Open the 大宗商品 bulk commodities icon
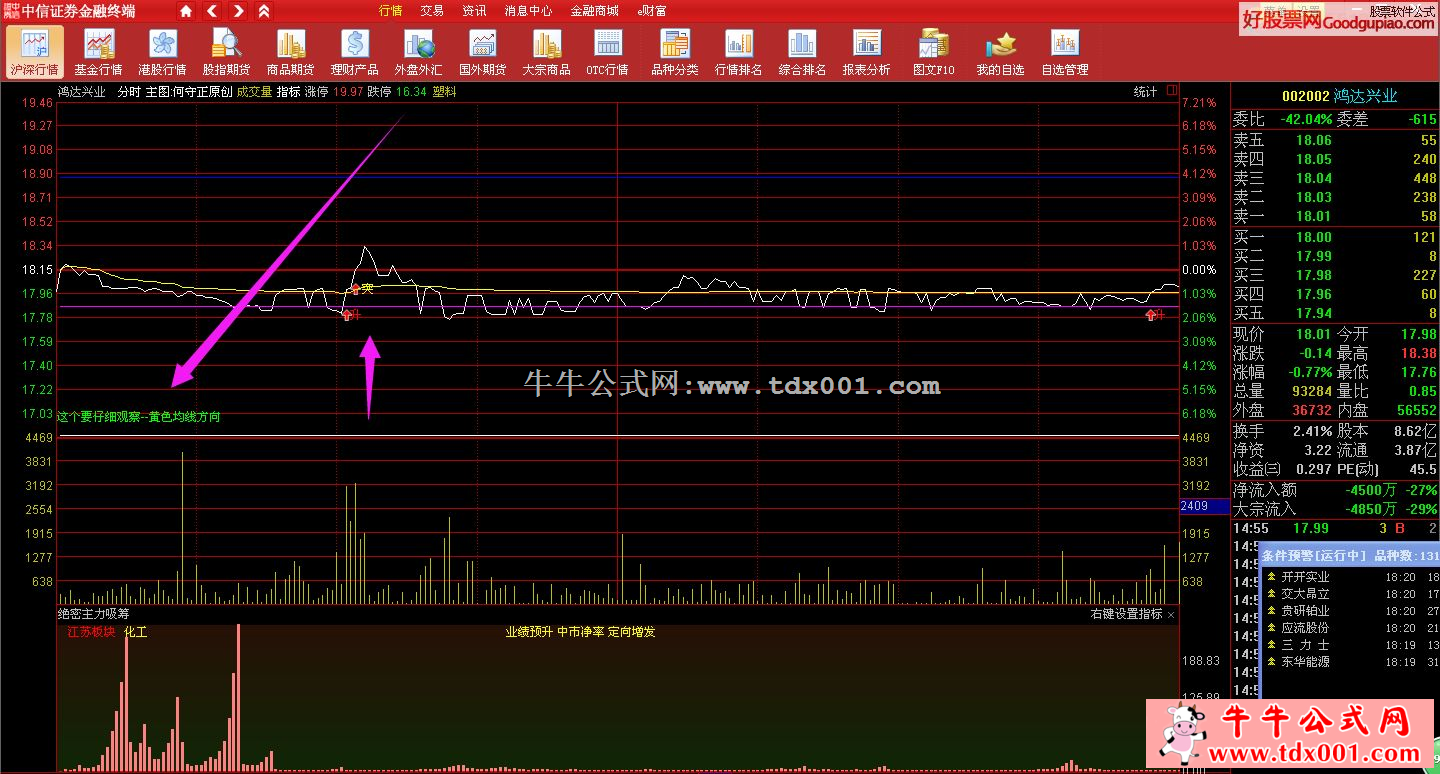The height and width of the screenshot is (774, 1440). pos(547,52)
